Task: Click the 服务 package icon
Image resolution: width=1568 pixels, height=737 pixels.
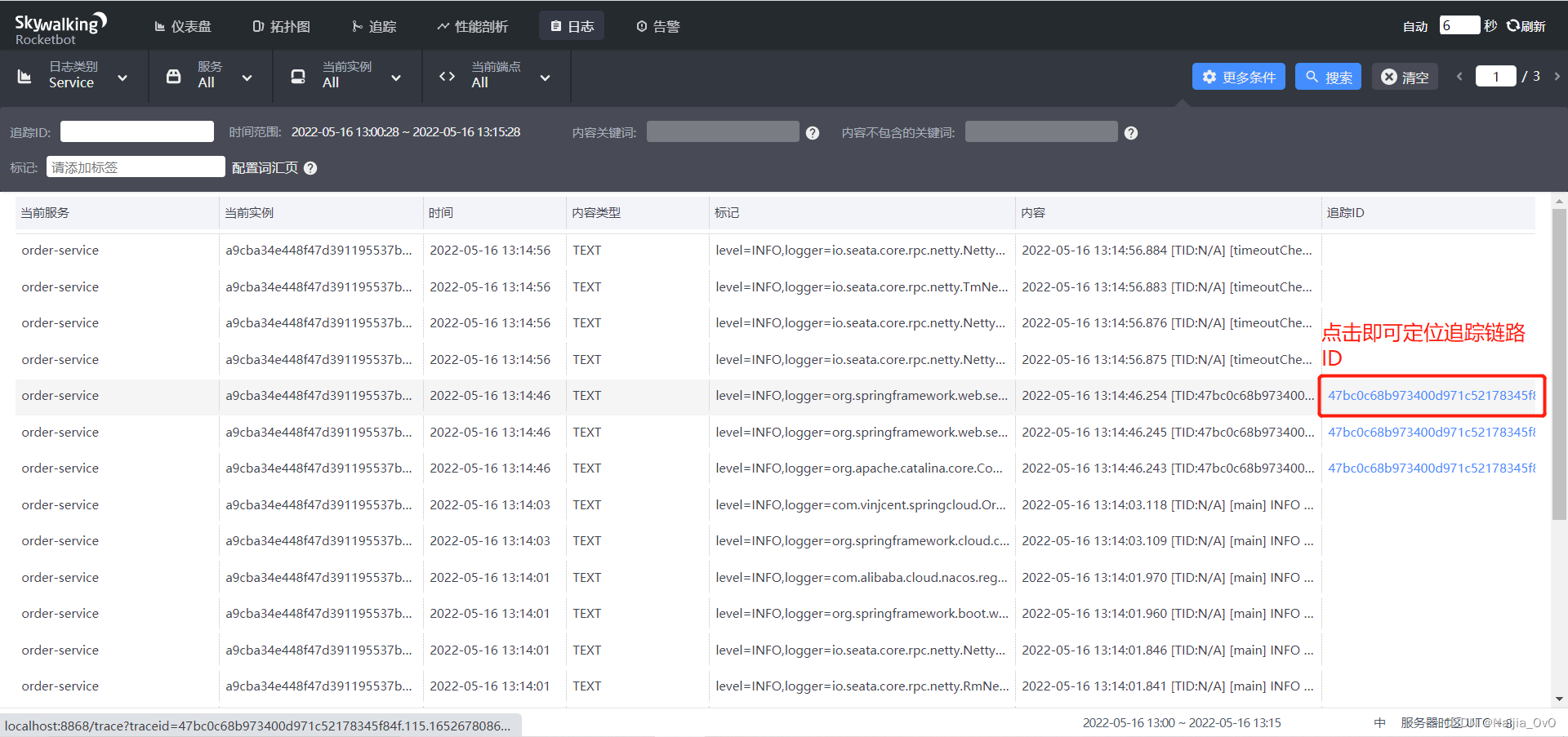Action: point(173,77)
